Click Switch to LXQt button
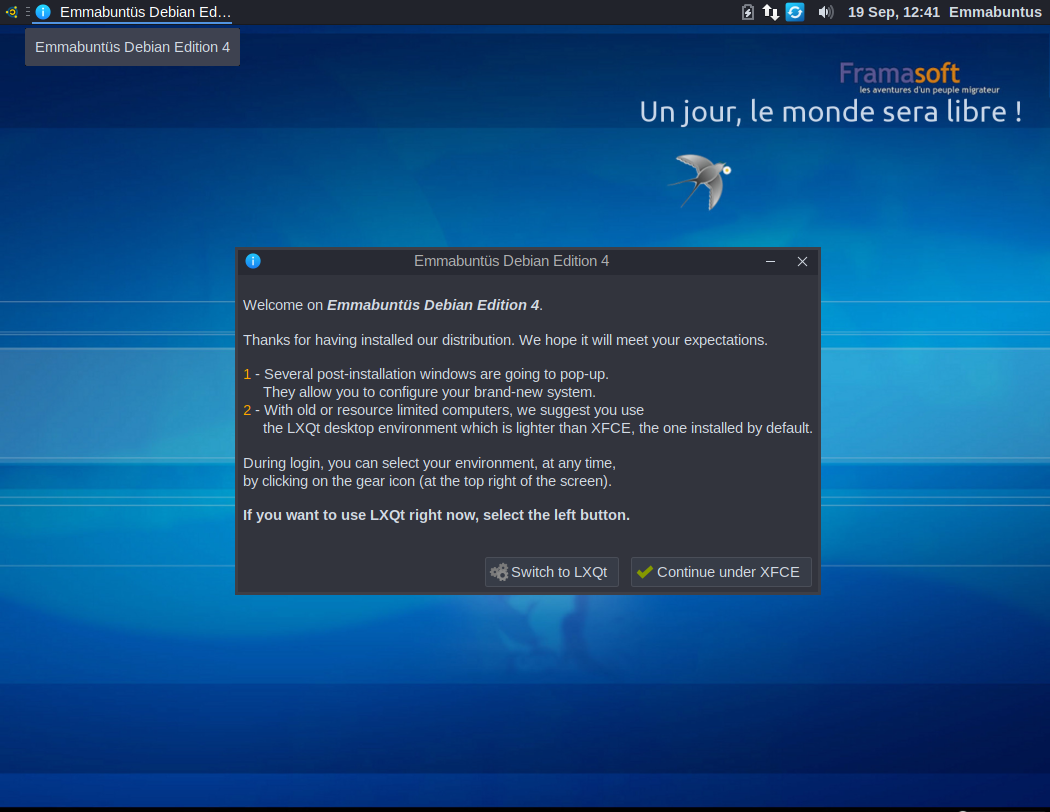 551,572
